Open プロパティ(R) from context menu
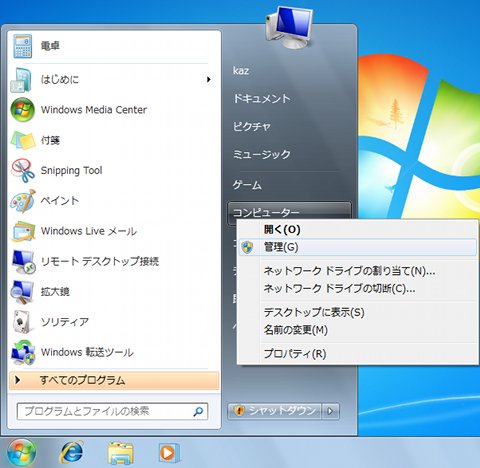 tap(357, 353)
